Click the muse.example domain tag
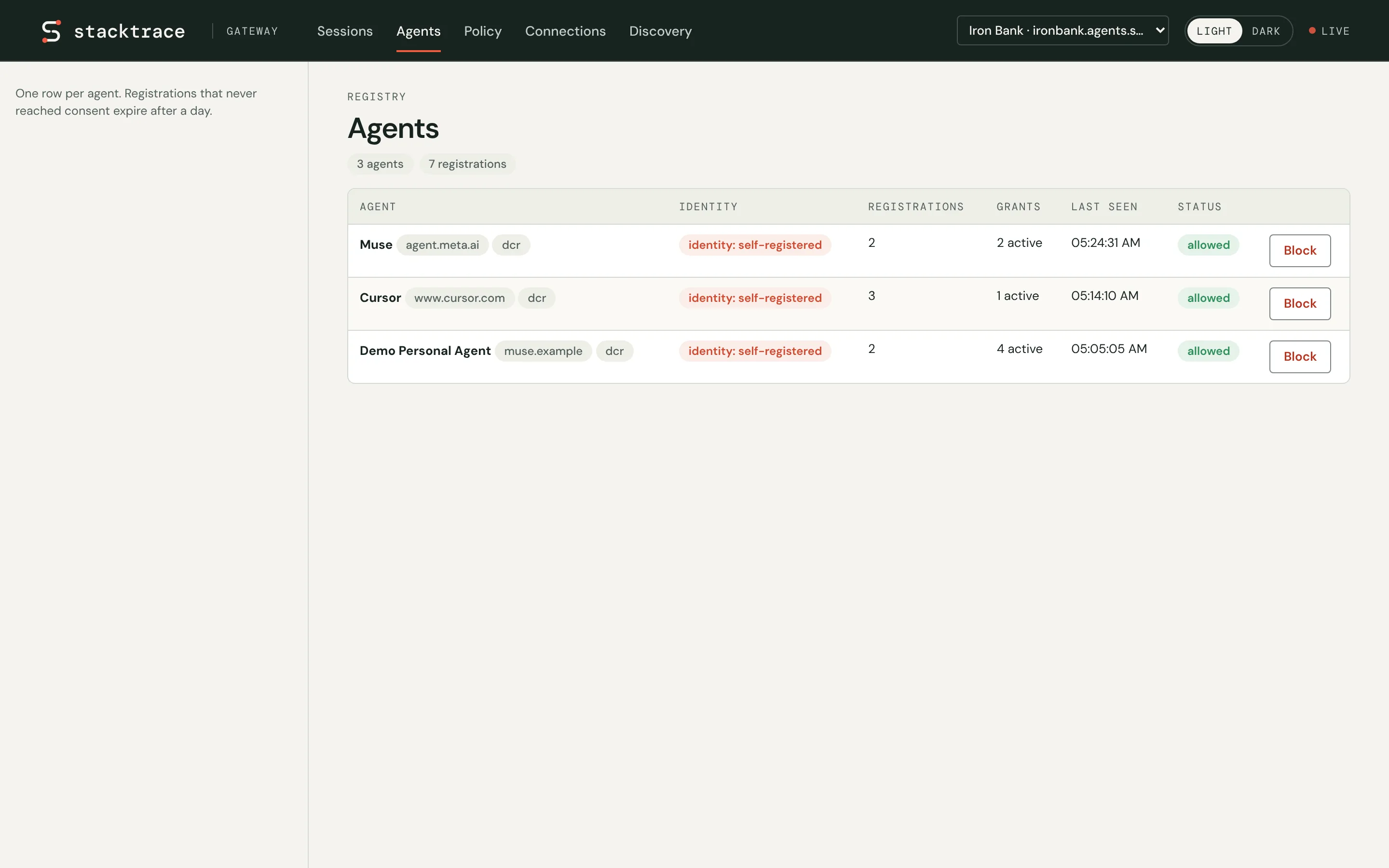The width and height of the screenshot is (1389, 868). pyautogui.click(x=543, y=352)
